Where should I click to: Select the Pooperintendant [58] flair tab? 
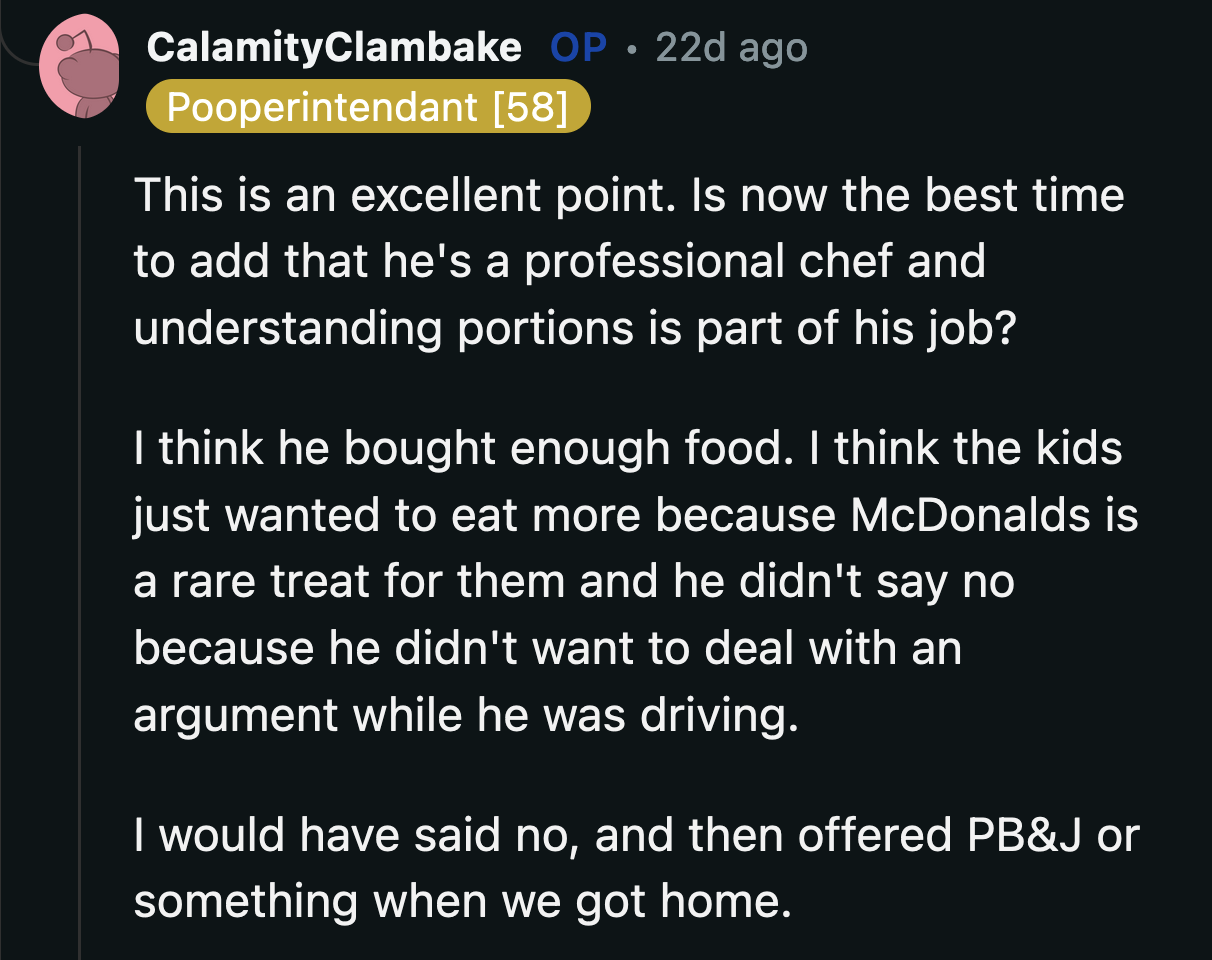pos(368,106)
